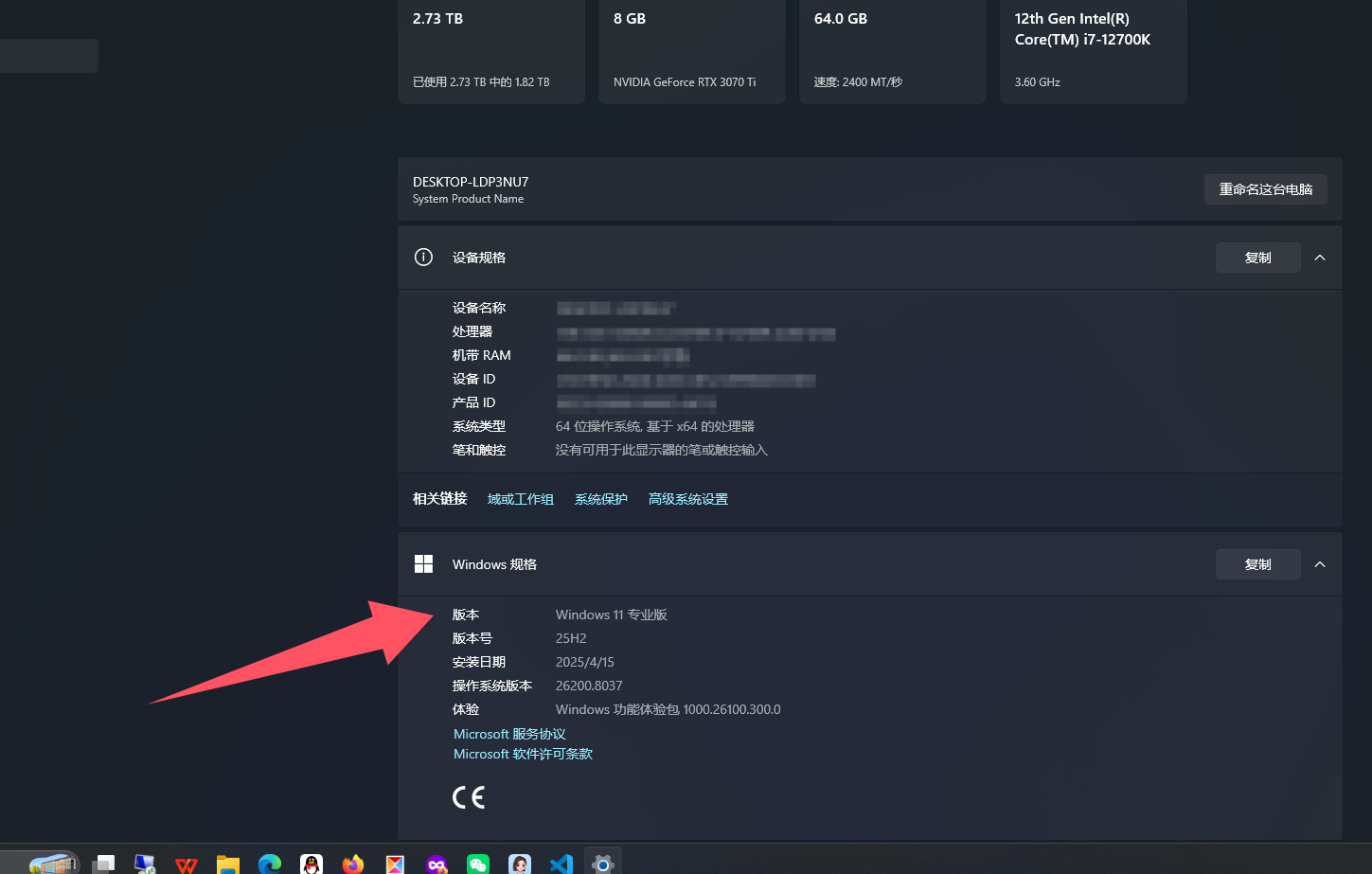The height and width of the screenshot is (874, 1372).
Task: Click the 设备 ID label
Action: pos(474,379)
